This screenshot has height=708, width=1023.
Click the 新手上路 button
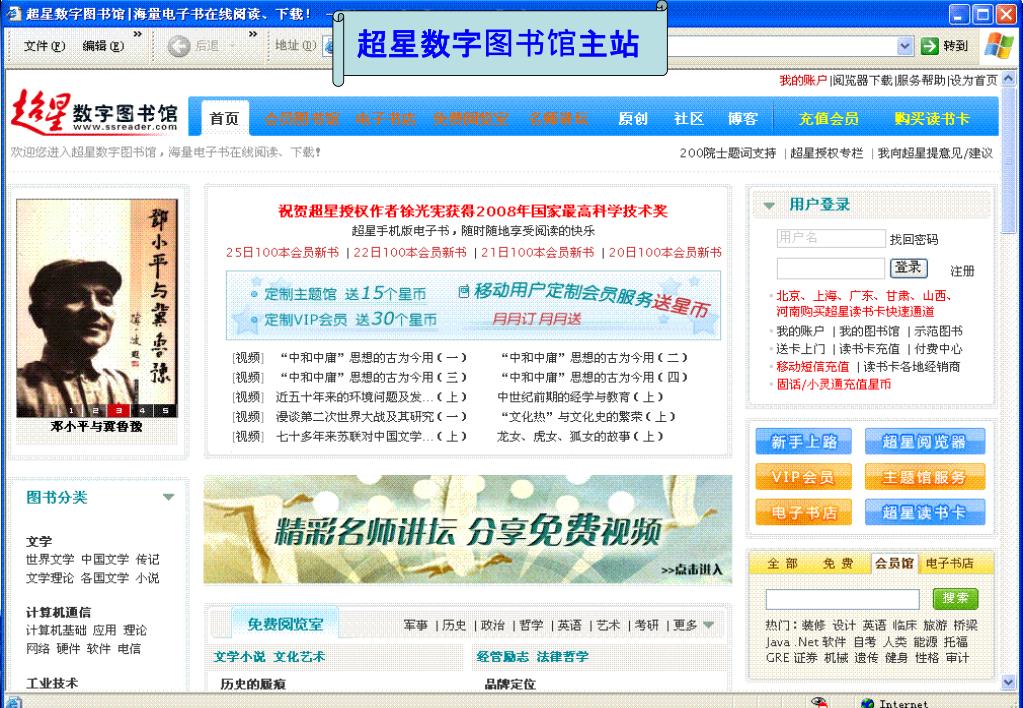coord(803,442)
